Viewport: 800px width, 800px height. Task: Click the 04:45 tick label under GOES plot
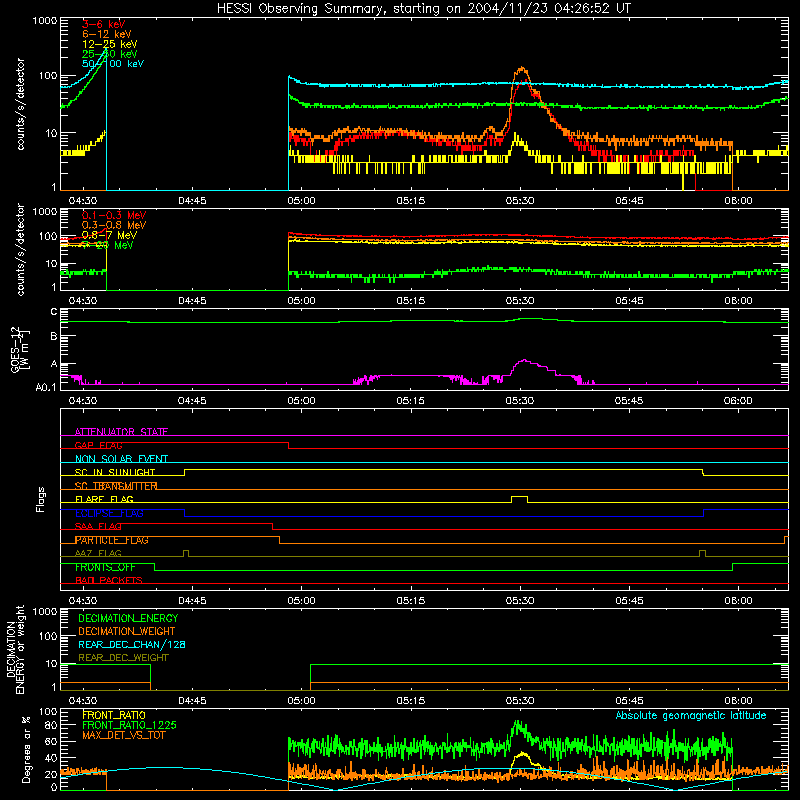[192, 401]
